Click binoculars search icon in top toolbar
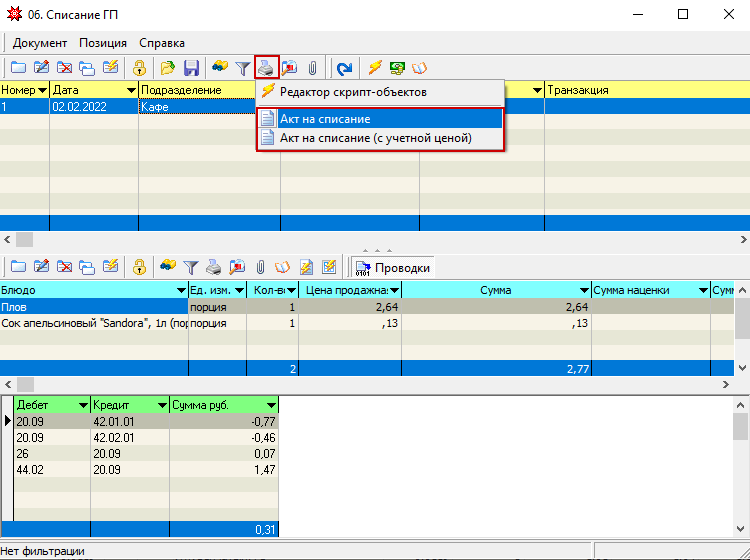Viewport: 750px width, 560px height. click(220, 67)
